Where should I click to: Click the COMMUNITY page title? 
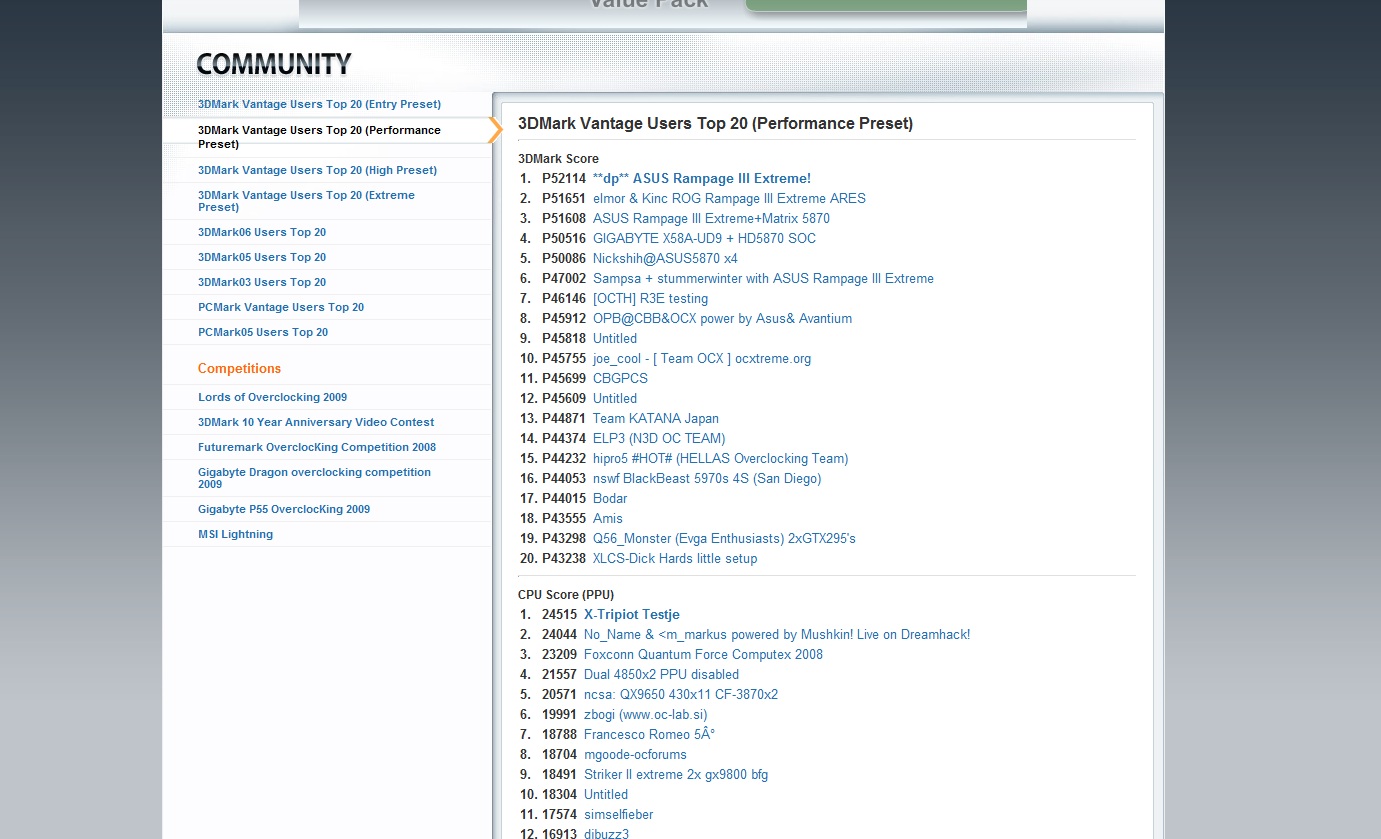tap(274, 64)
